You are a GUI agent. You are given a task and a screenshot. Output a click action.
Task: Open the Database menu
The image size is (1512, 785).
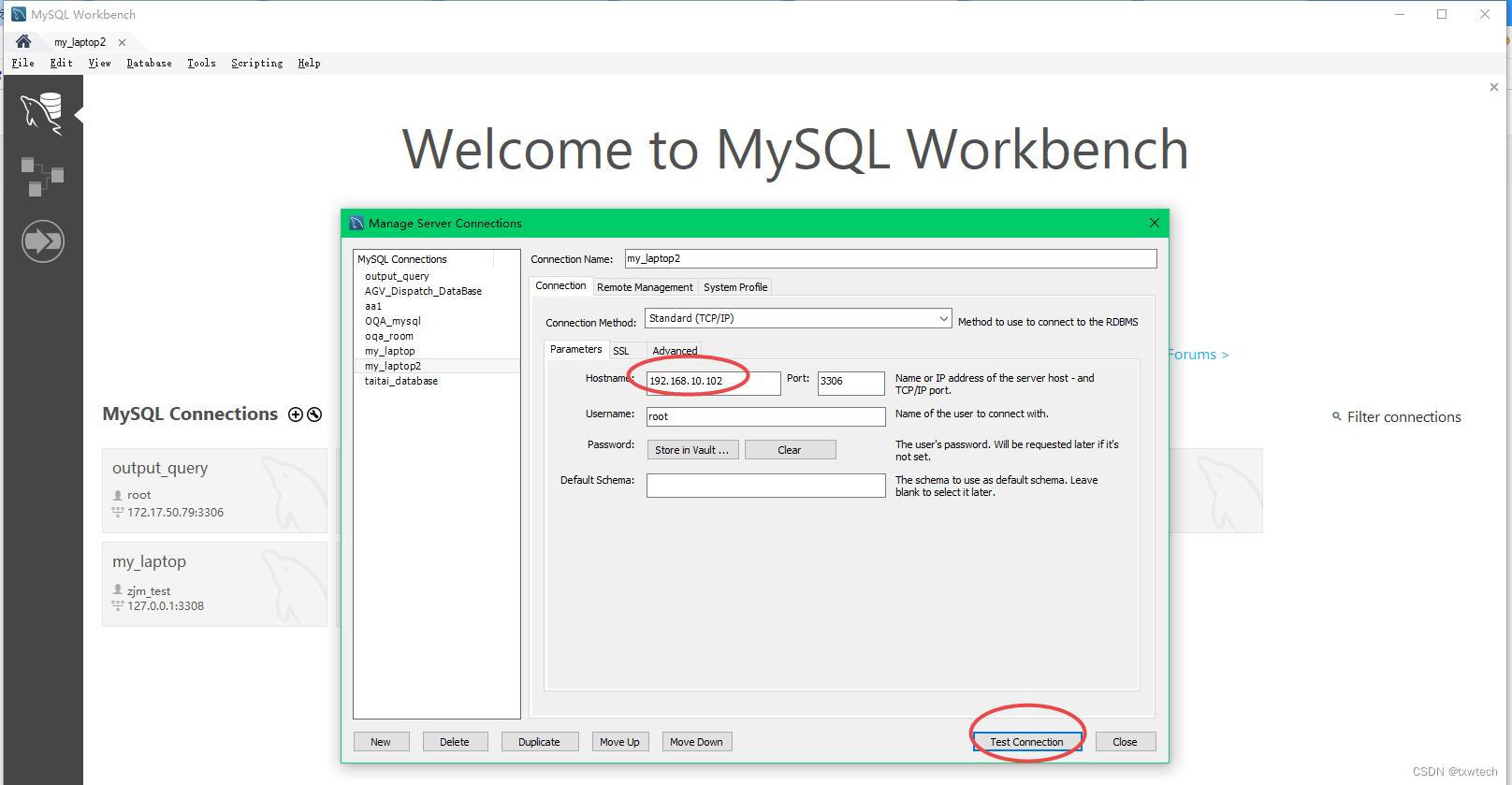[x=149, y=63]
